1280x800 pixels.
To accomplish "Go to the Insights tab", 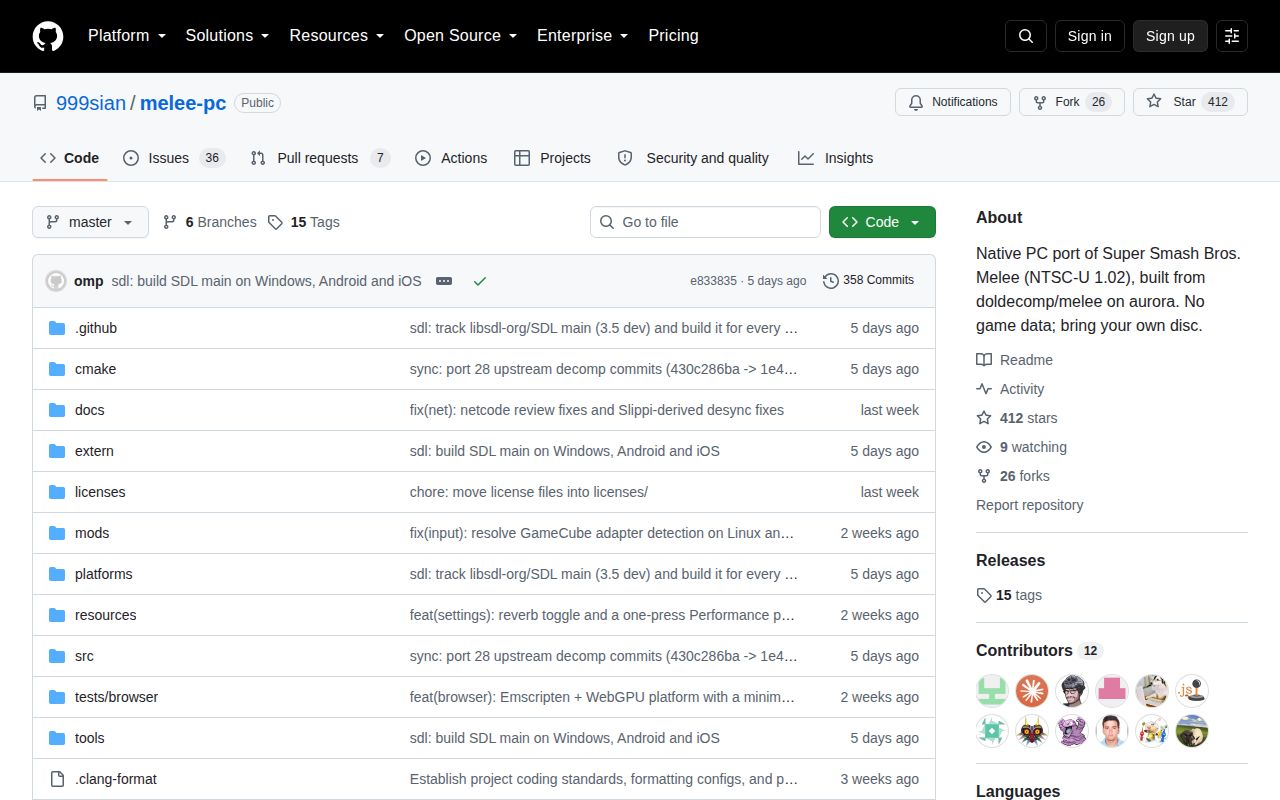I will click(x=835, y=158).
